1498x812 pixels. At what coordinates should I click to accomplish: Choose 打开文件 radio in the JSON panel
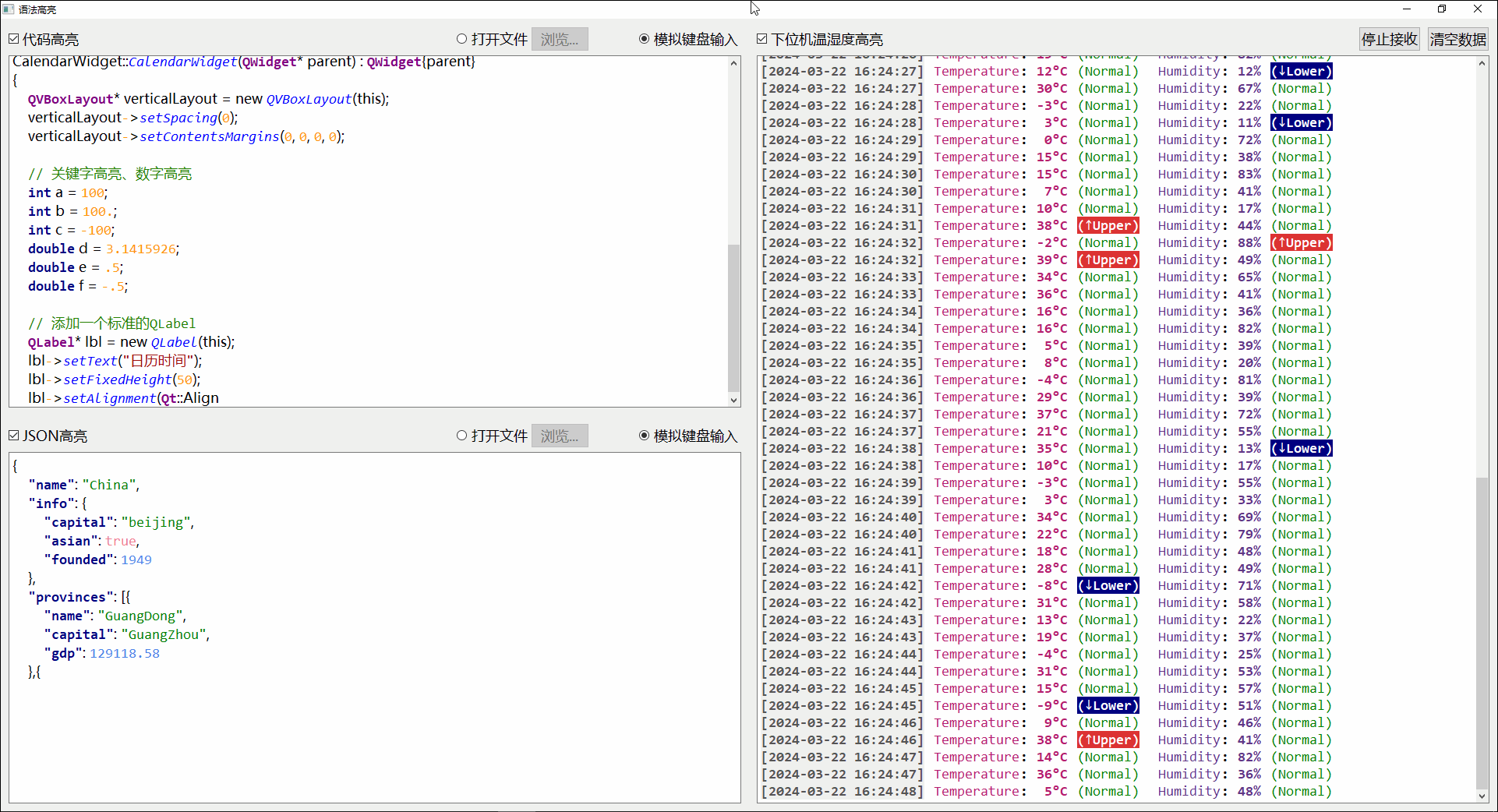point(462,436)
